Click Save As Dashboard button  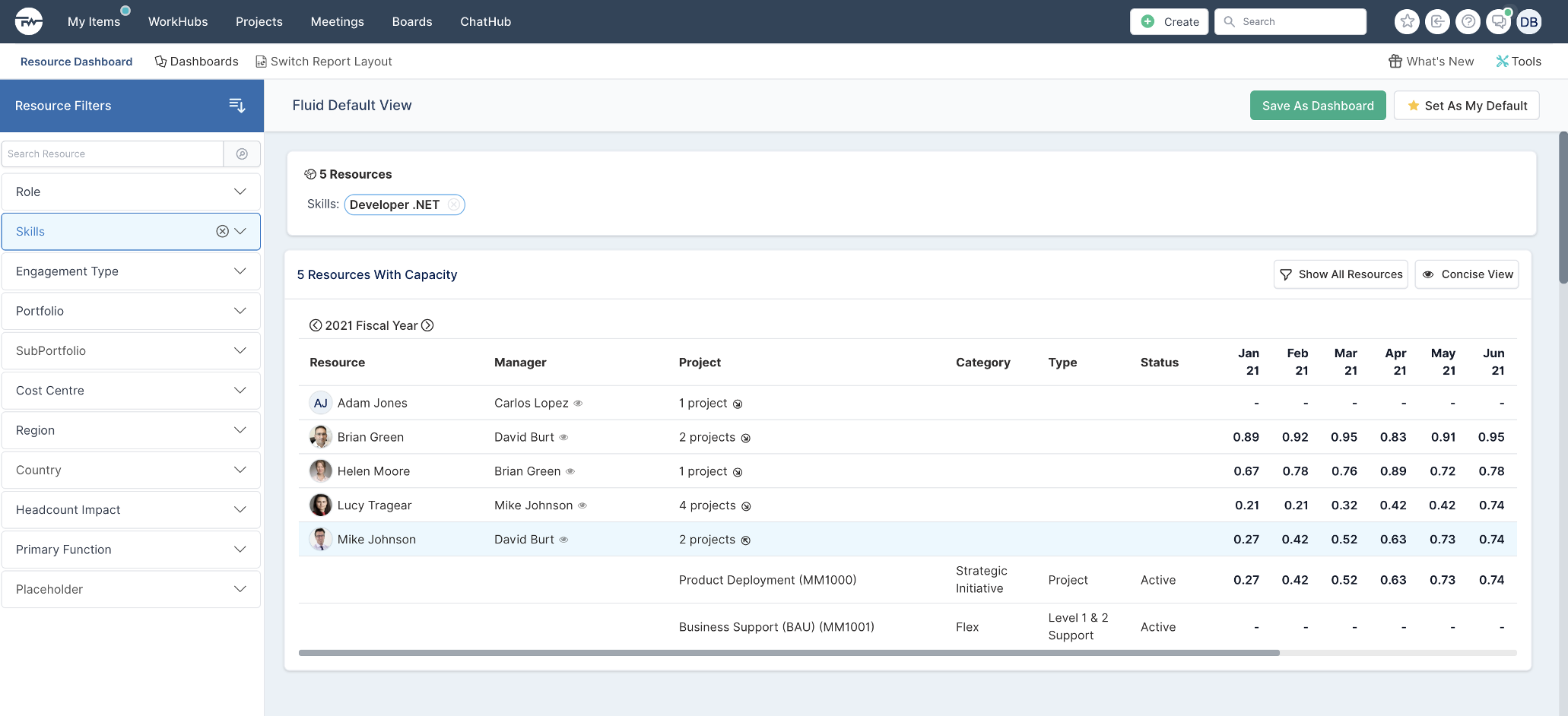coord(1318,106)
